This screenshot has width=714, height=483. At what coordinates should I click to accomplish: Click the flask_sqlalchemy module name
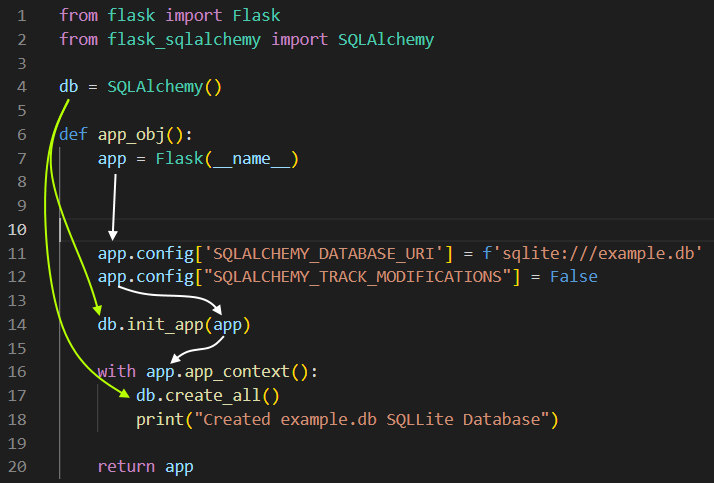(x=184, y=40)
